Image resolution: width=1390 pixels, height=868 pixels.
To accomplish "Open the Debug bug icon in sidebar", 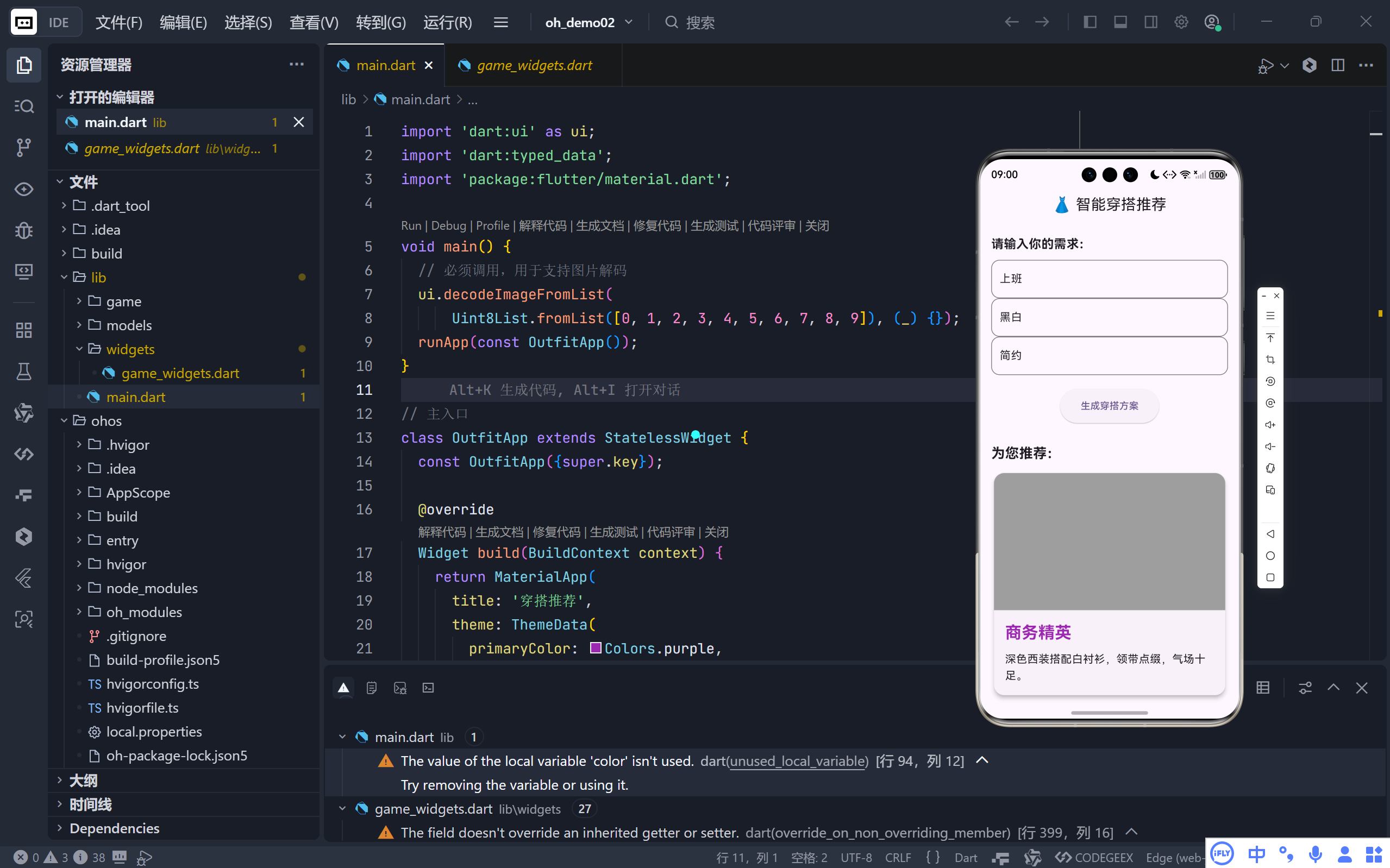I will click(23, 231).
